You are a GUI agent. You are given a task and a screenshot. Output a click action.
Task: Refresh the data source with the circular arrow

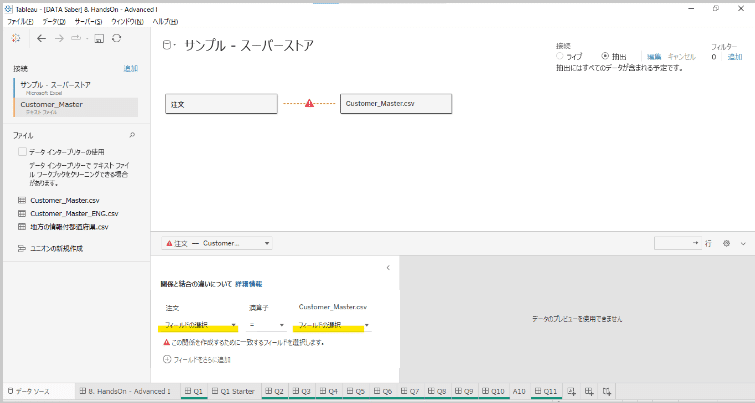[117, 39]
